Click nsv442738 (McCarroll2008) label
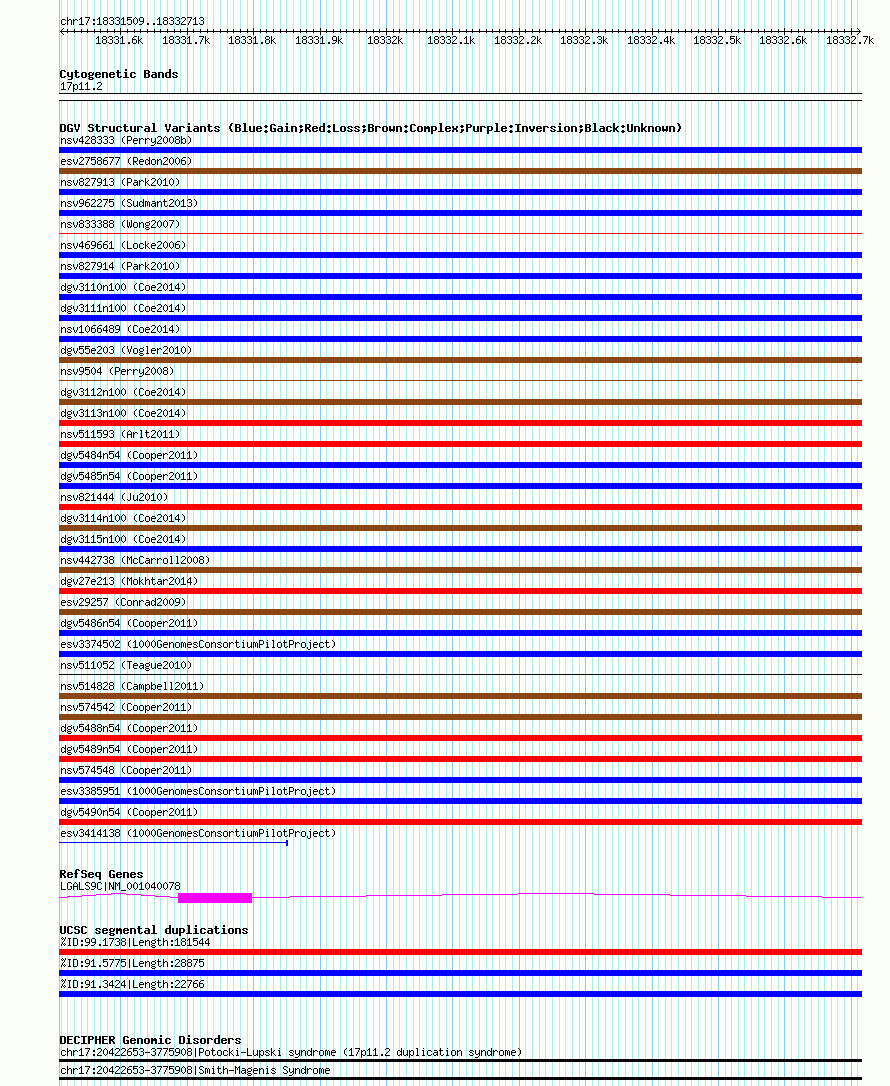Screen dimensions: 890x1086 tap(135, 560)
